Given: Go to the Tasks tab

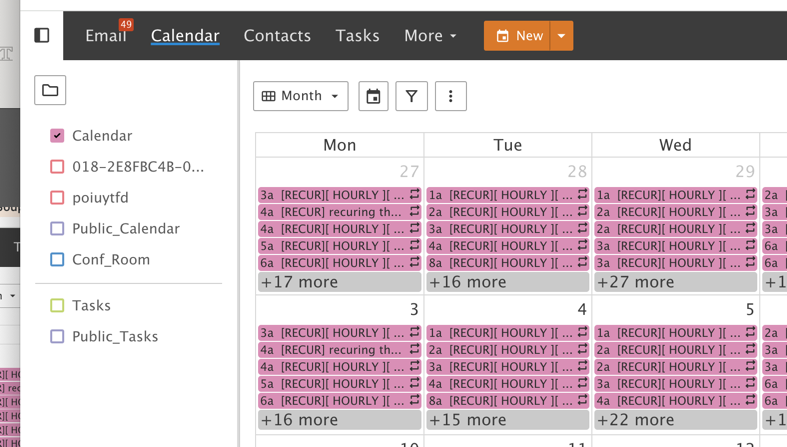Looking at the screenshot, I should pyautogui.click(x=357, y=36).
